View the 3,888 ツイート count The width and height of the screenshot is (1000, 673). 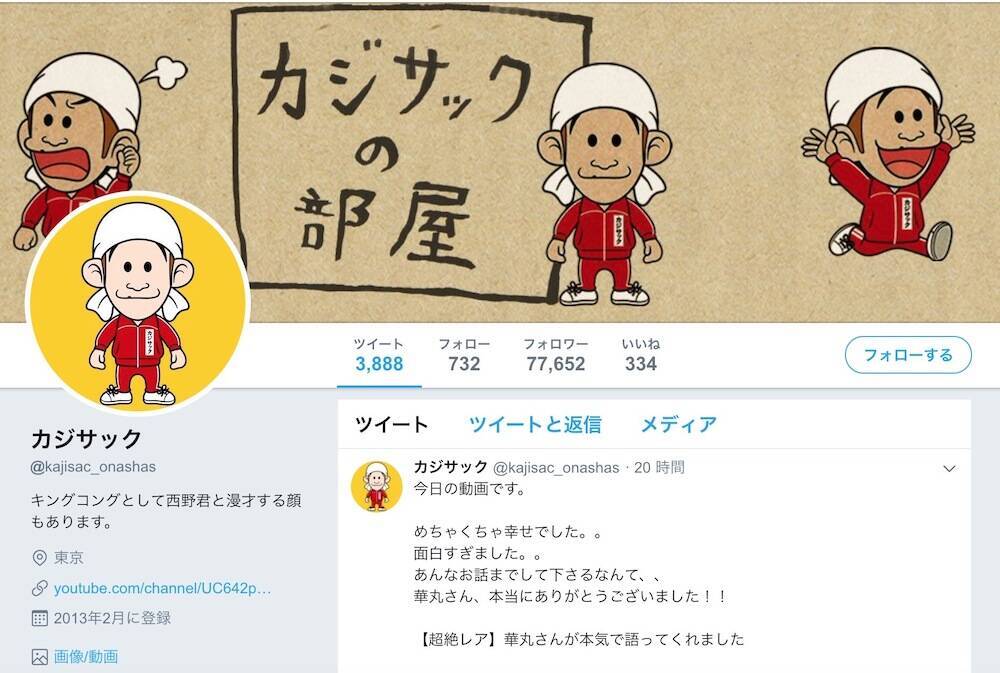(x=379, y=355)
